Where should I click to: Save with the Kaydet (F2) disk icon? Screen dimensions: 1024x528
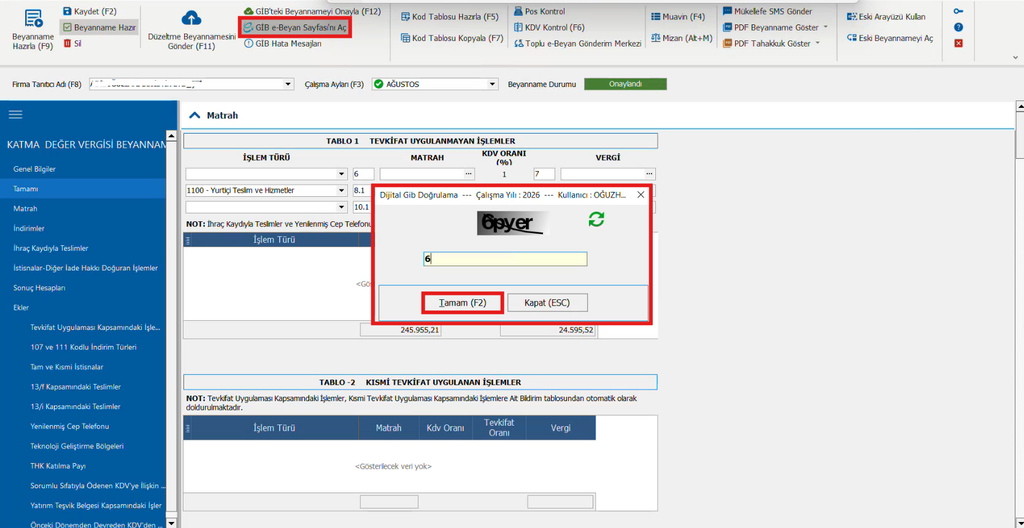[x=67, y=11]
